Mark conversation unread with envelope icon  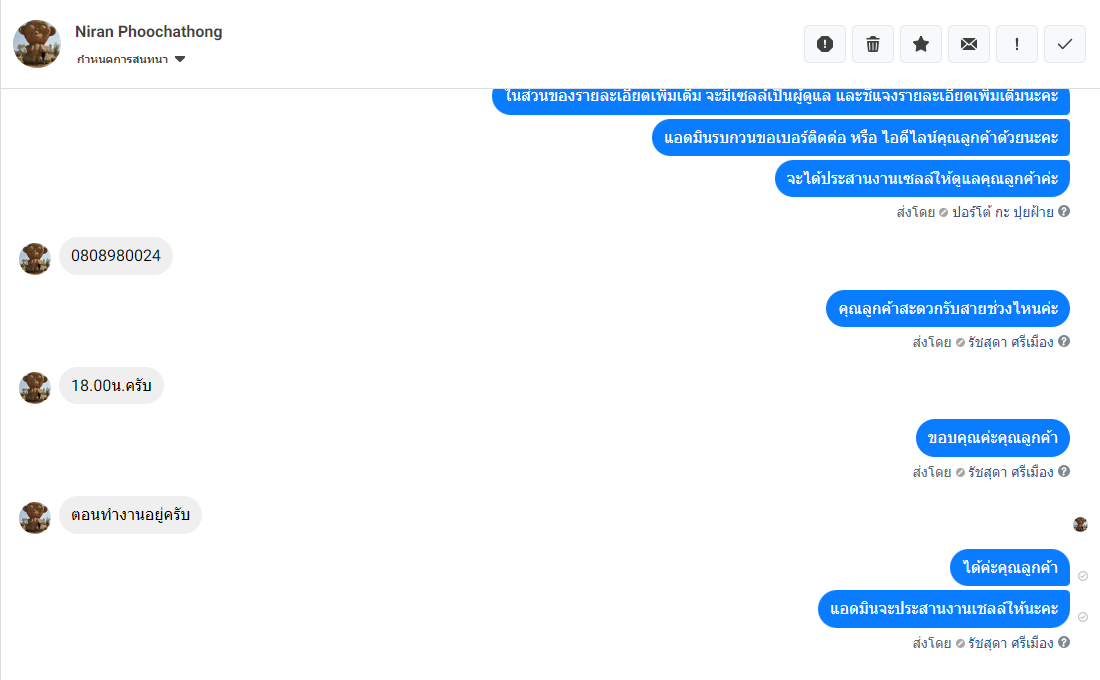969,44
